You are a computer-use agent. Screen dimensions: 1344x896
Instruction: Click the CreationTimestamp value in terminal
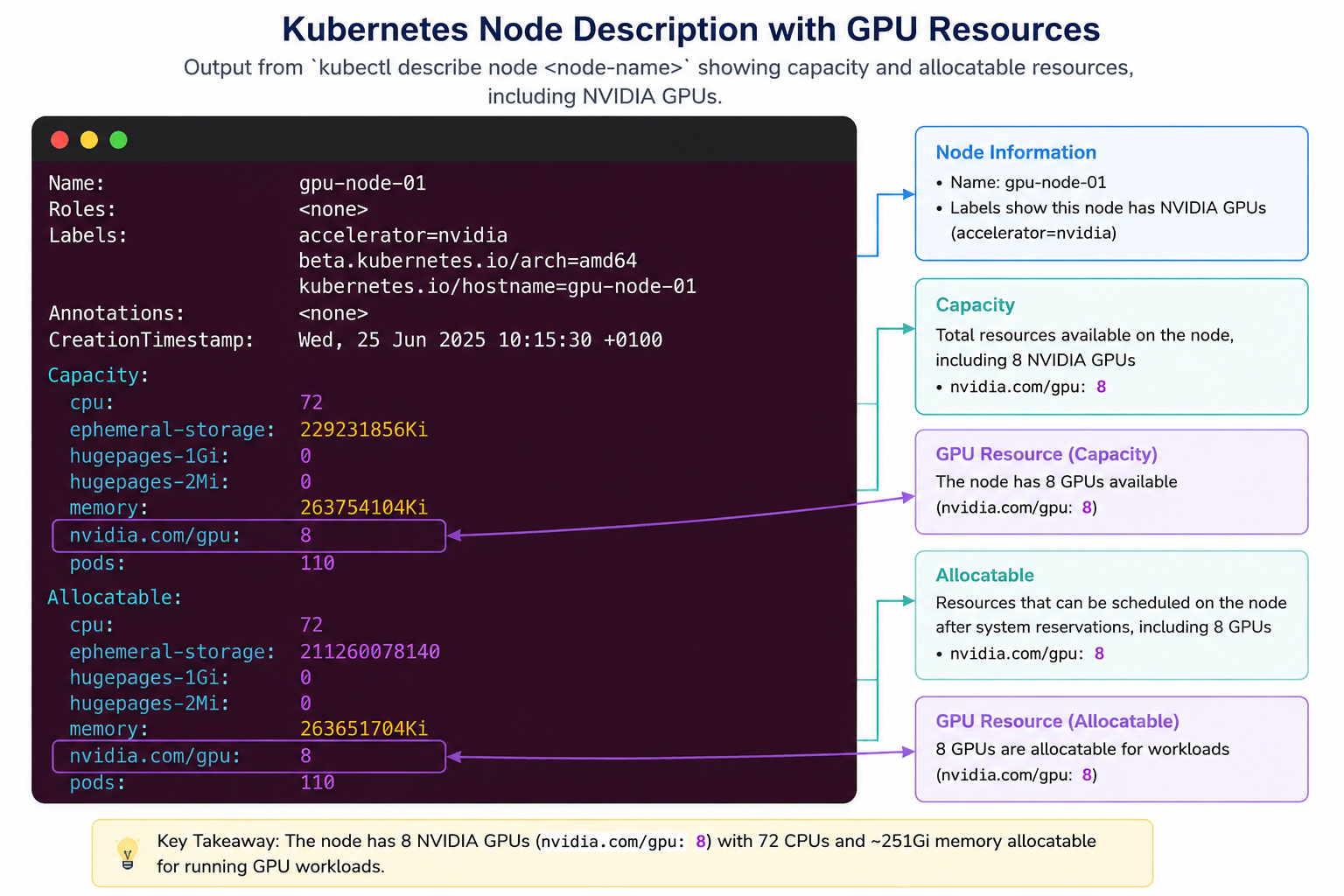pos(480,339)
